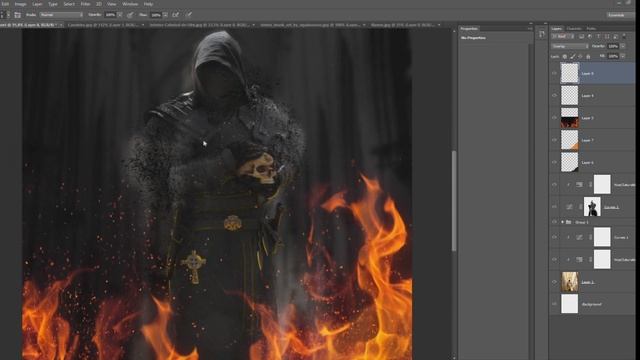Toggle visibility of Background layer

(x=554, y=304)
